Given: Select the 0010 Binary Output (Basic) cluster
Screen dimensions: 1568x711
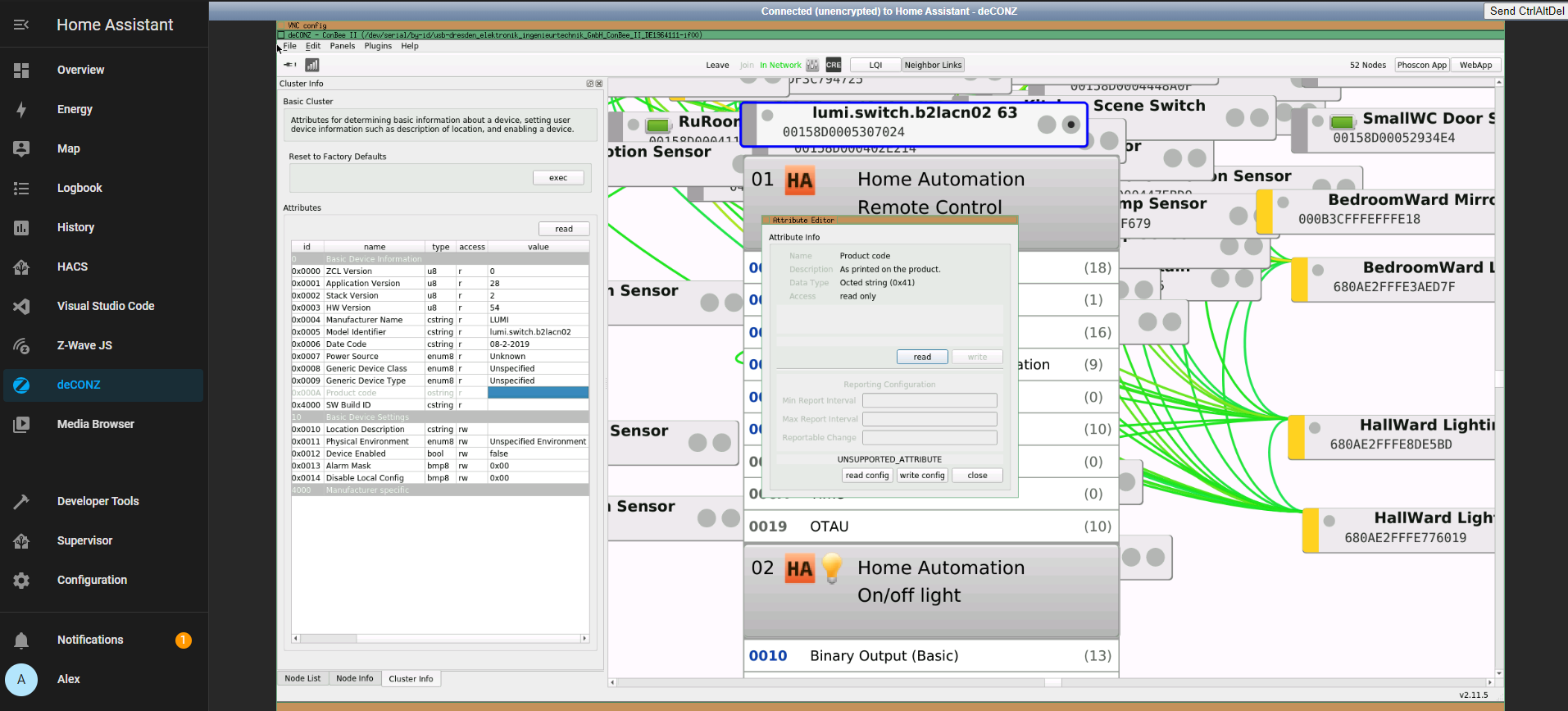Looking at the screenshot, I should coord(930,656).
